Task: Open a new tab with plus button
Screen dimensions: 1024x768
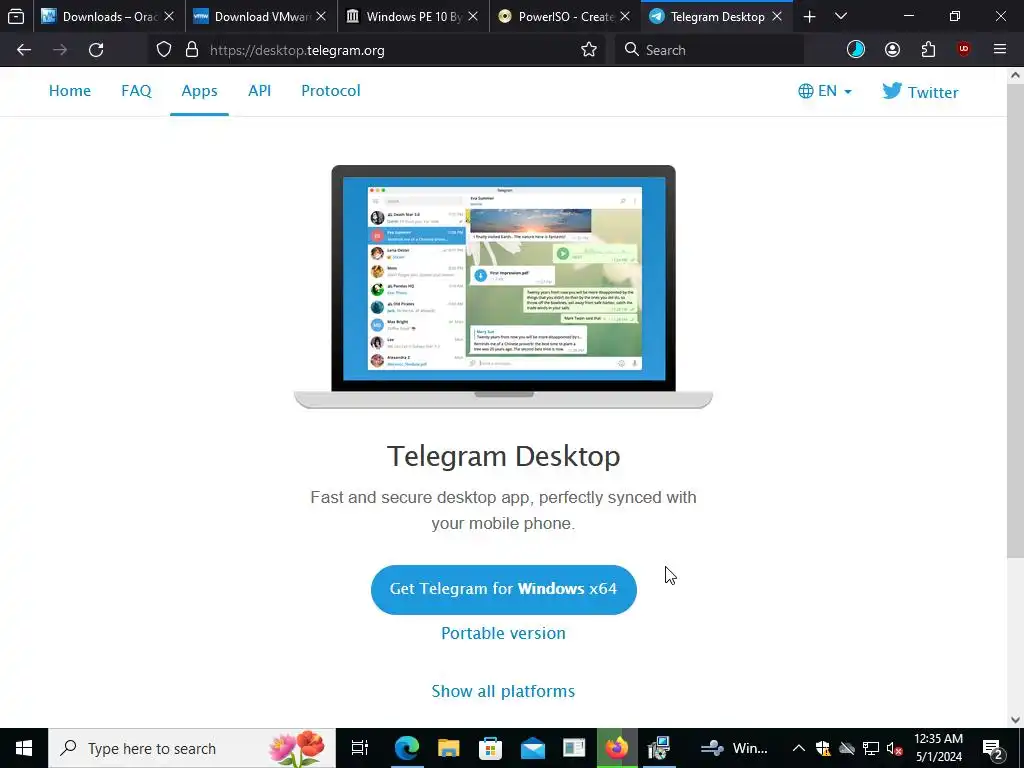Action: [x=809, y=16]
